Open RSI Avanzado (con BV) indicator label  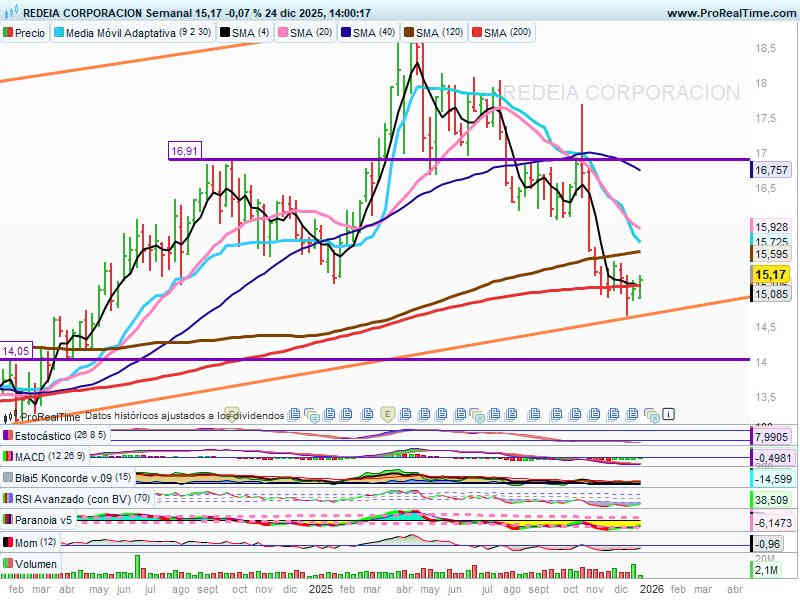tap(71, 499)
